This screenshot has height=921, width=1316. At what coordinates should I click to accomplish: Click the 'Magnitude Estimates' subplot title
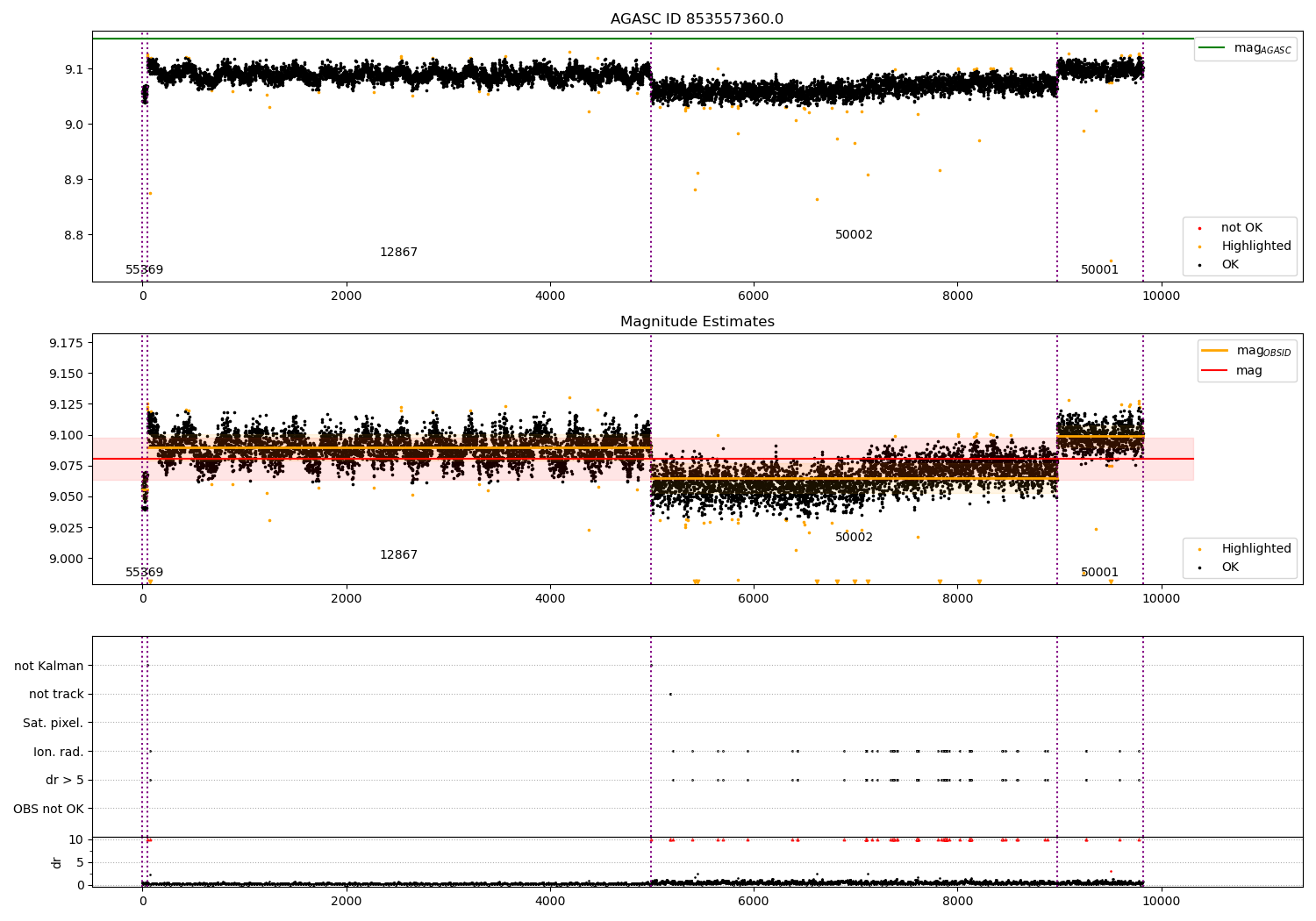point(697,322)
